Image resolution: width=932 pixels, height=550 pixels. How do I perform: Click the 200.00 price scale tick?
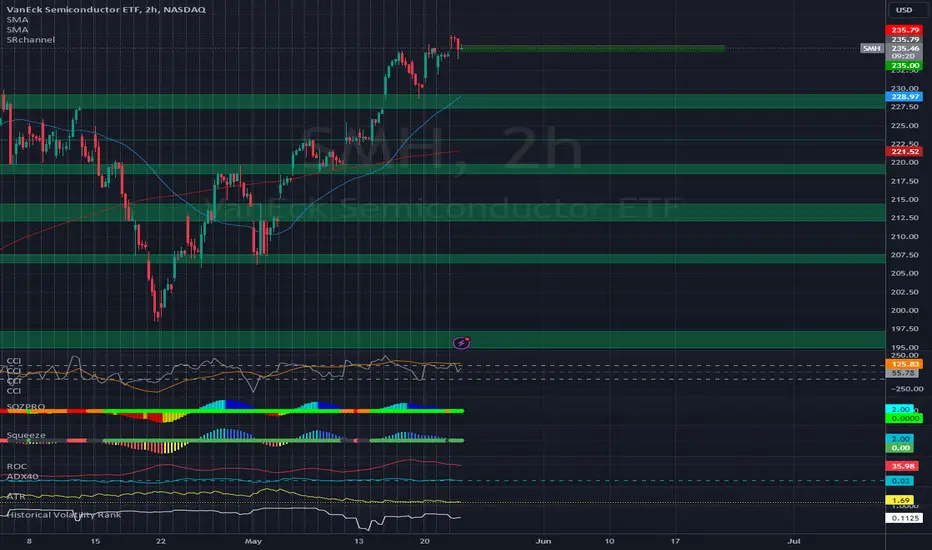[x=905, y=310]
